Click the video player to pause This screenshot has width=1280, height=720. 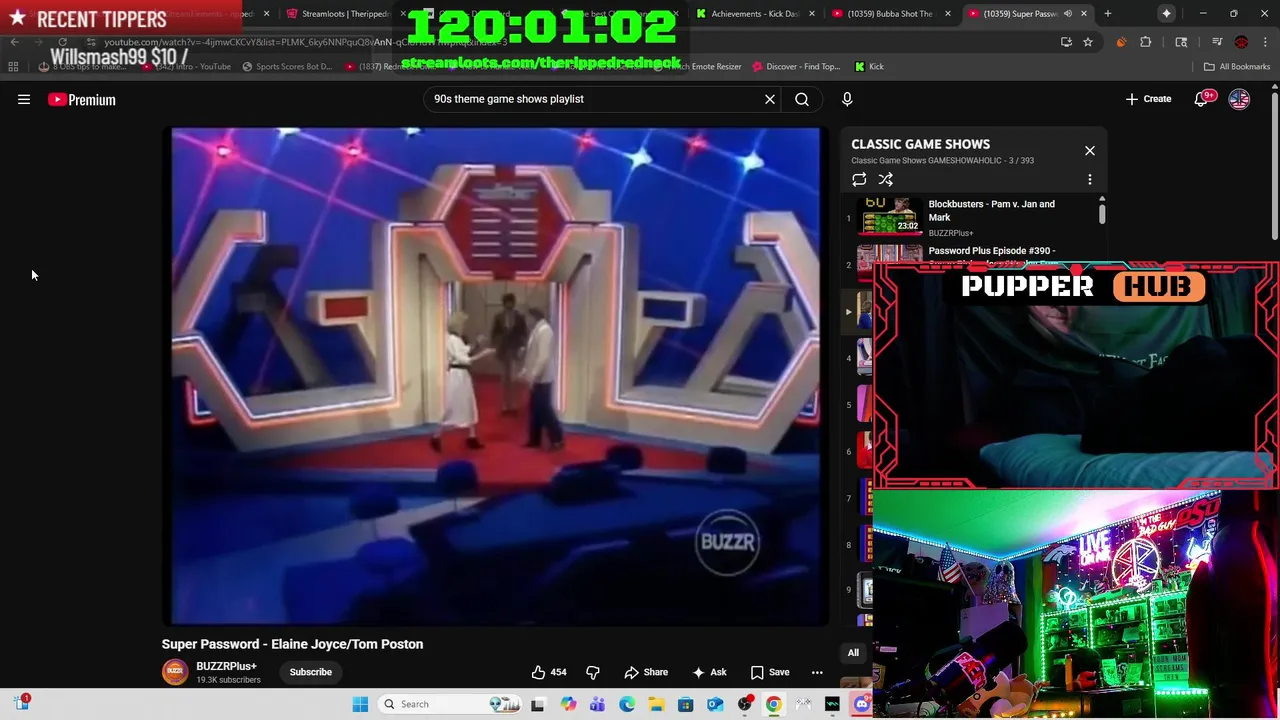click(x=496, y=376)
